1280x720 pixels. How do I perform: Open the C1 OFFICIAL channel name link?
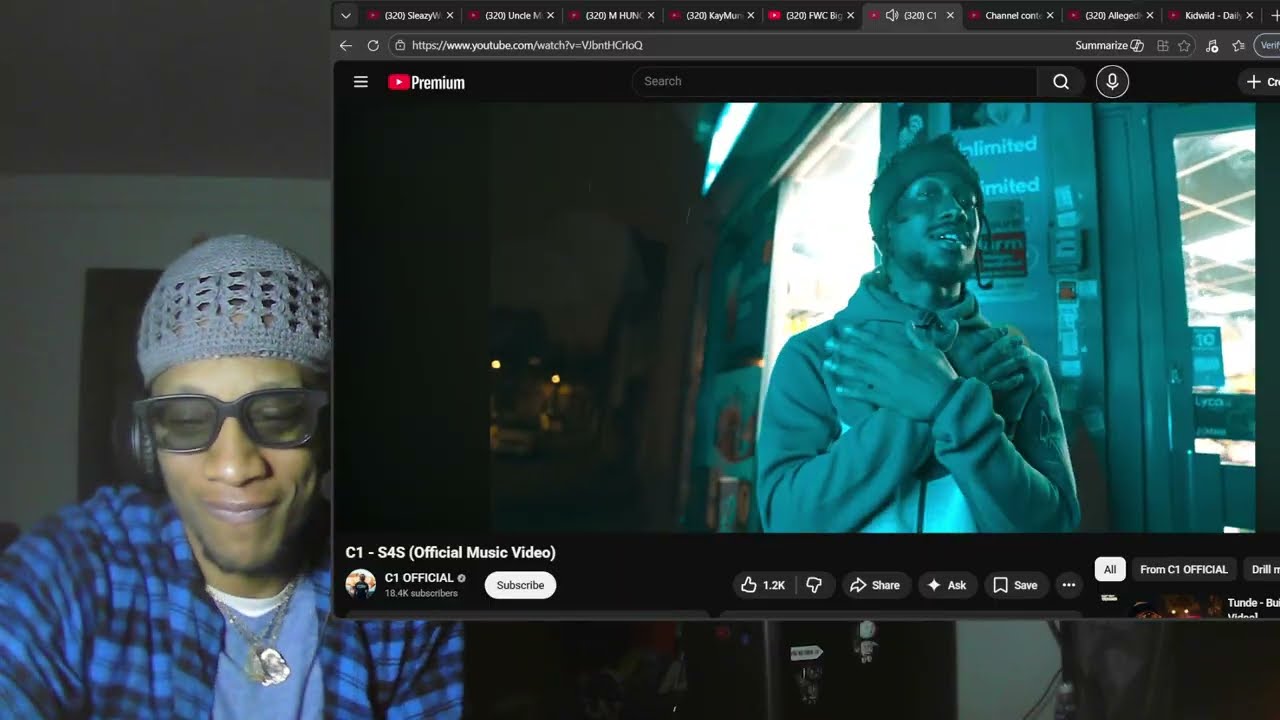419,578
